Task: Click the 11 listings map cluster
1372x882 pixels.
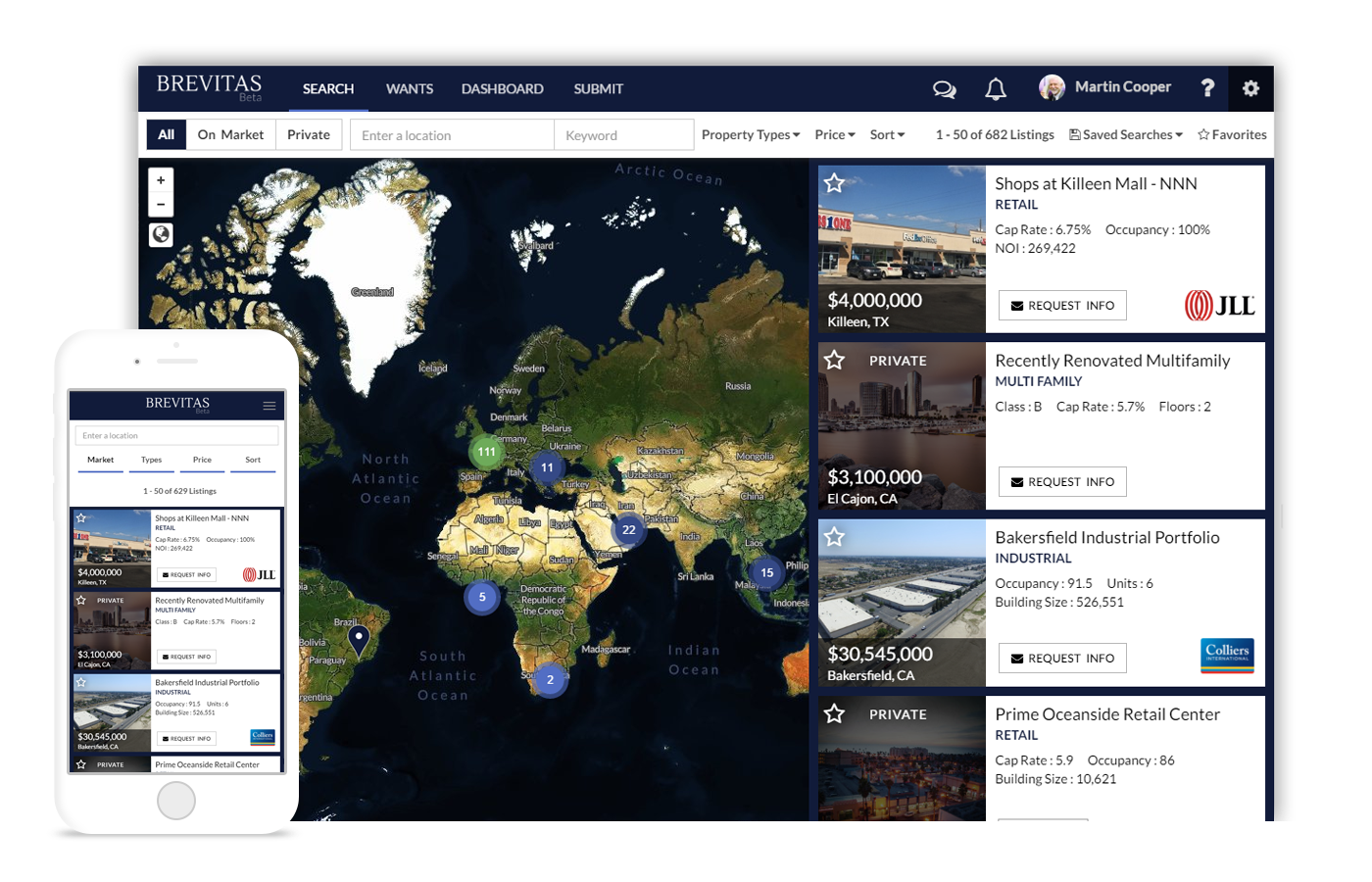Action: pyautogui.click(x=547, y=467)
